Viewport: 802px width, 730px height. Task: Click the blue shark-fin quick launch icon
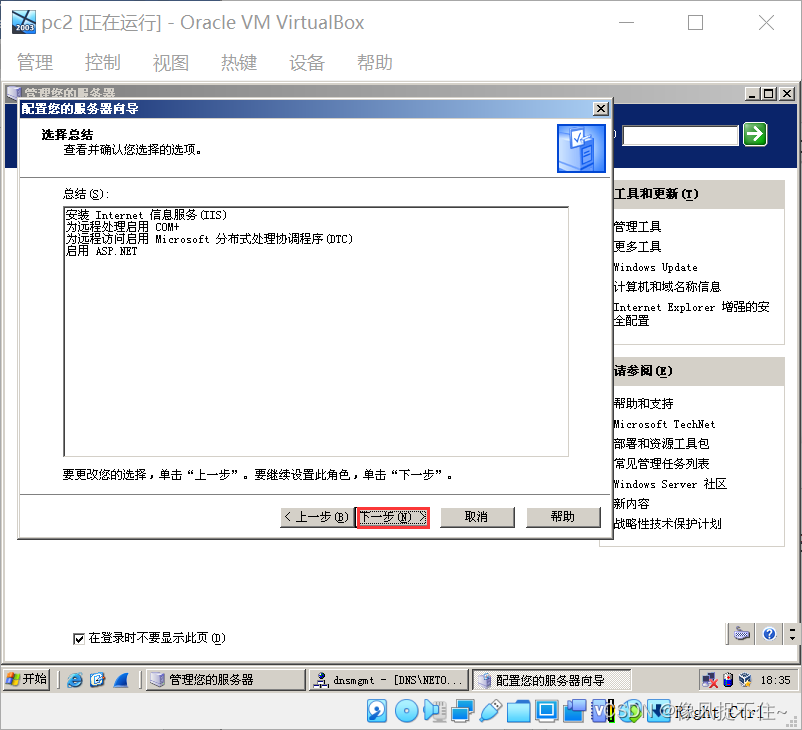pyautogui.click(x=121, y=680)
